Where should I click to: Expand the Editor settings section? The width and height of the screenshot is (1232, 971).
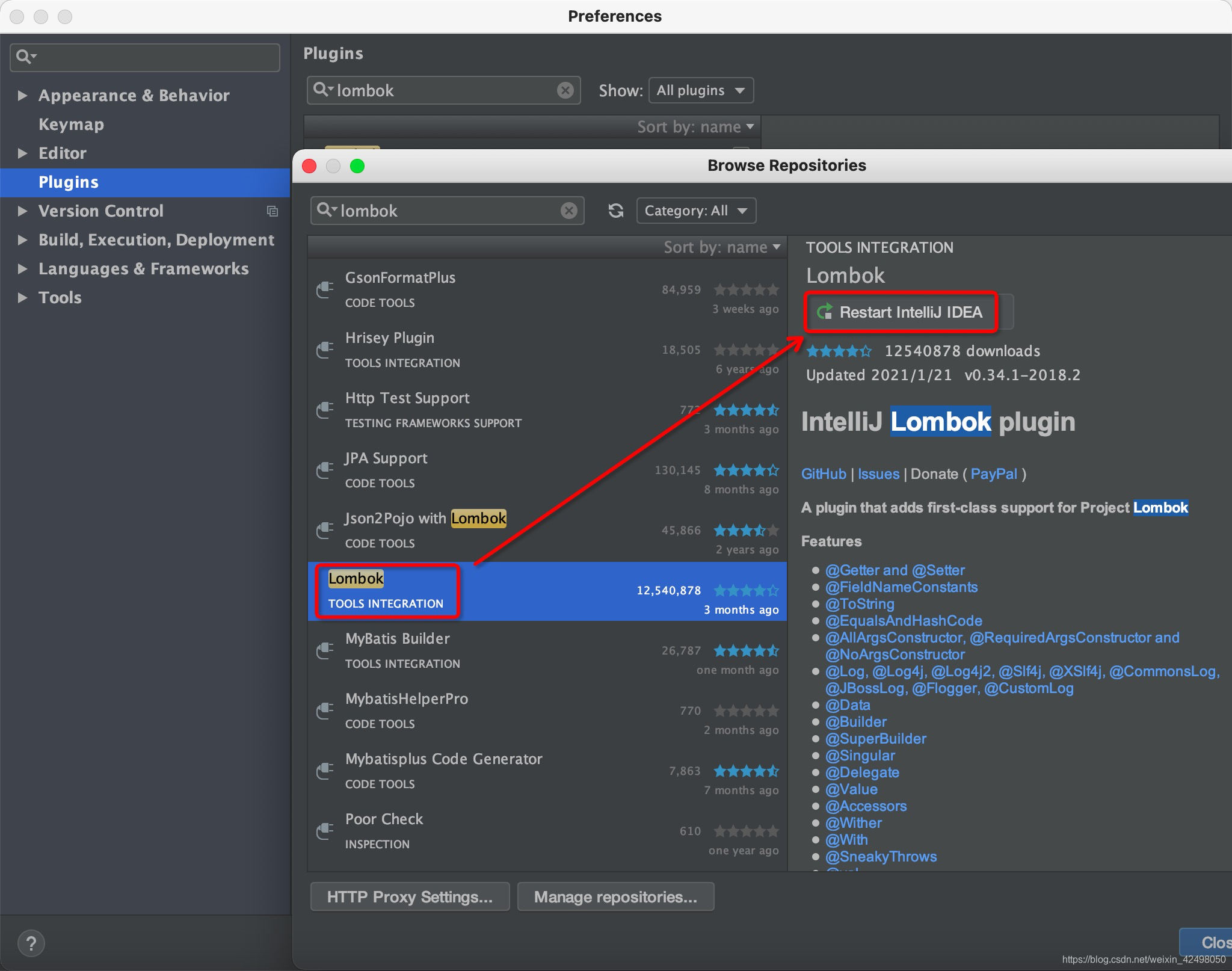point(23,153)
